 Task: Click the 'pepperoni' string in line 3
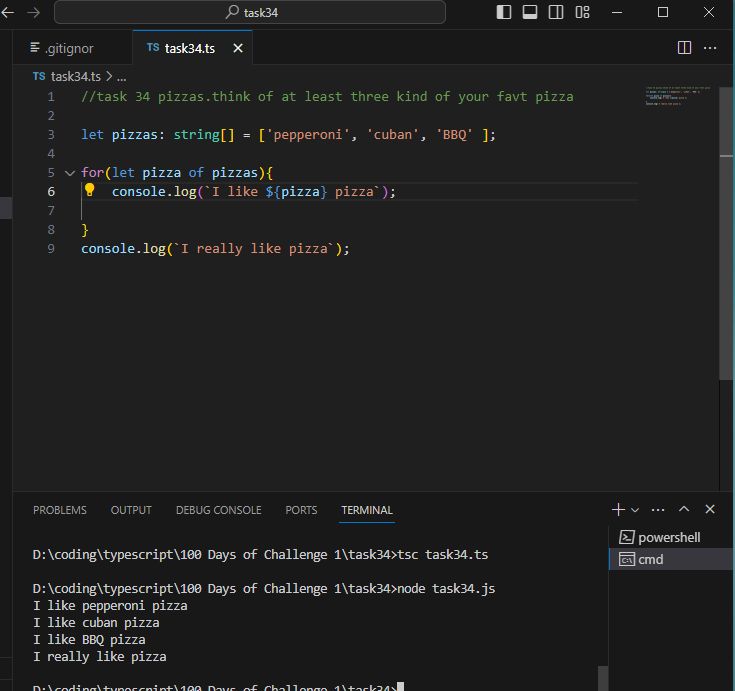[x=308, y=135]
